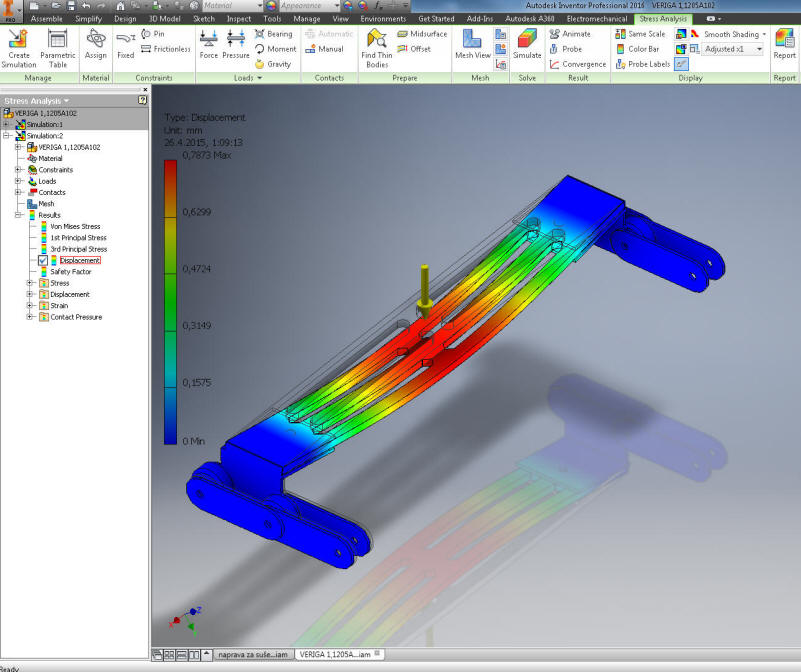Select the Pressure load tool
The image size is (801, 672).
pos(236,44)
